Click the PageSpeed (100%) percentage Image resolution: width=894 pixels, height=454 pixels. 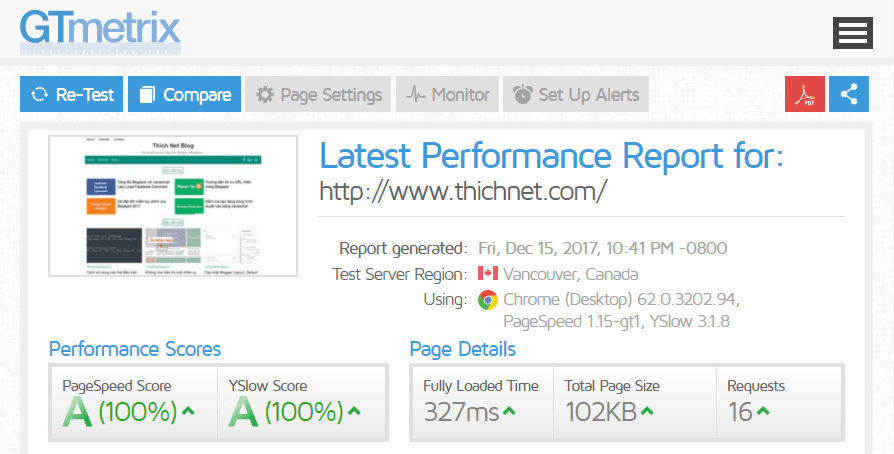point(138,412)
